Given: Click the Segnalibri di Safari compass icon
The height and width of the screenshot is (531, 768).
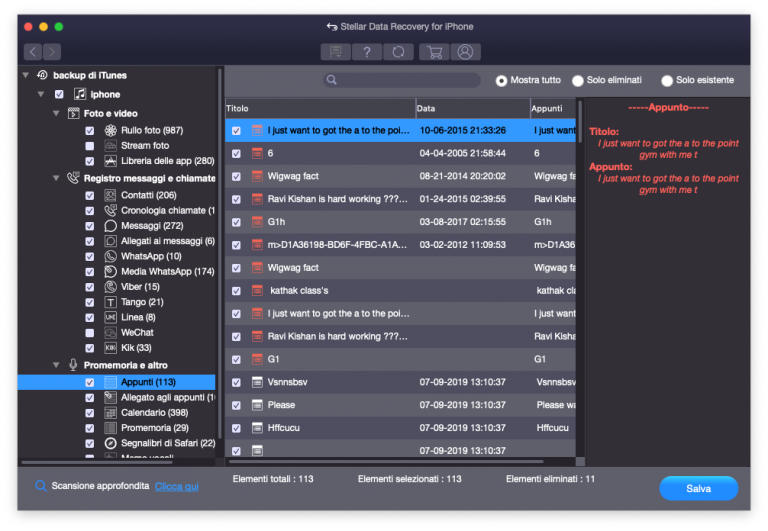Looking at the screenshot, I should (x=111, y=443).
